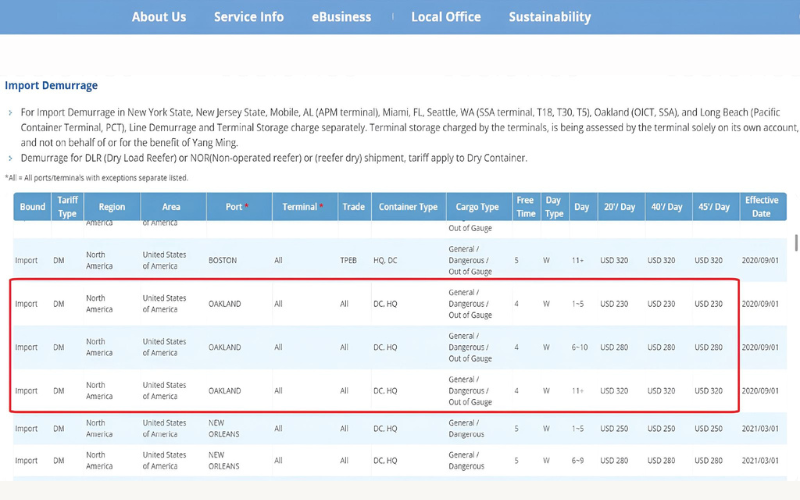Open the Sustainability menu
The height and width of the screenshot is (500, 800).
[x=549, y=17]
